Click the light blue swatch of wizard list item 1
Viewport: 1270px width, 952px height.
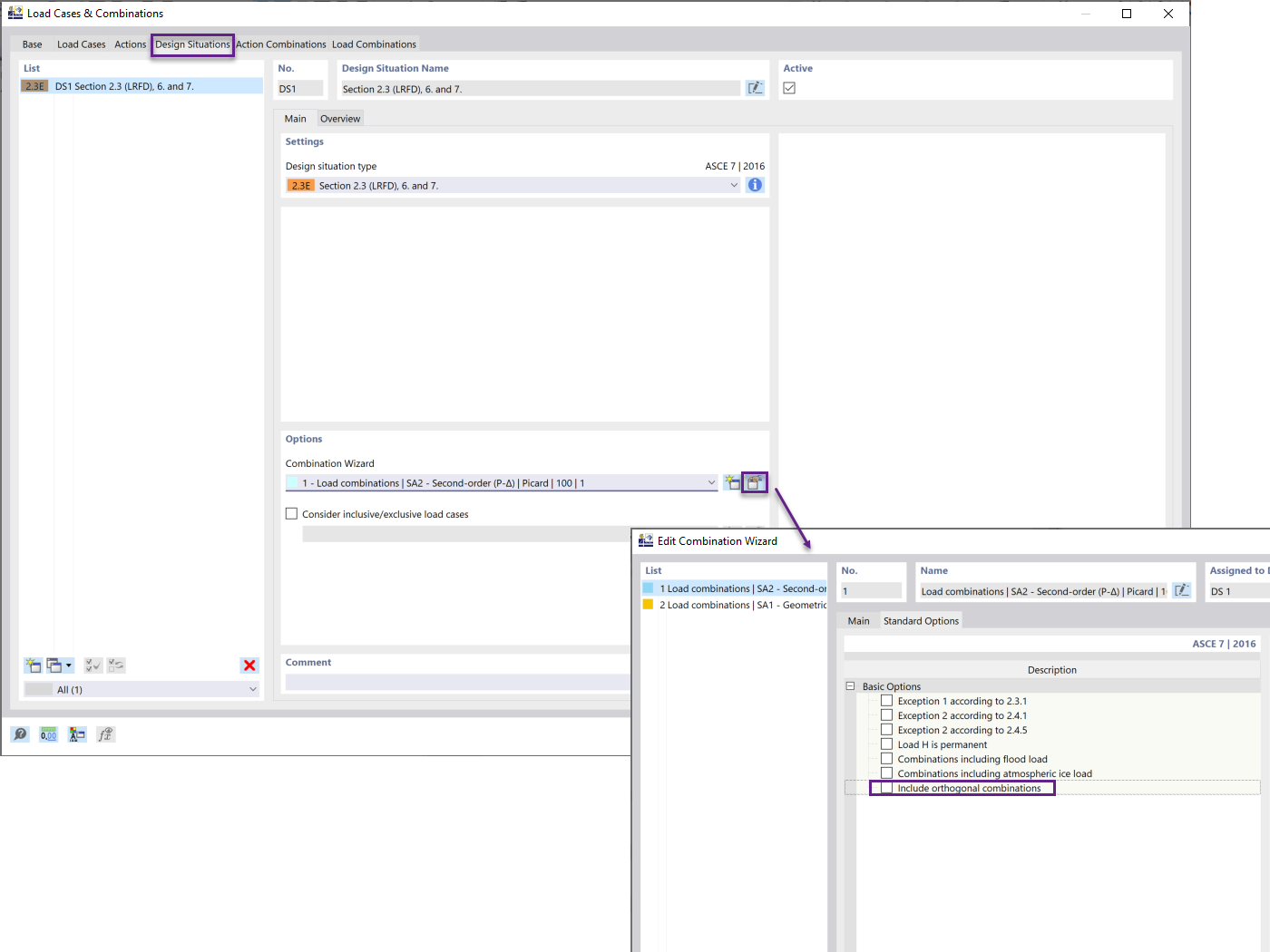(x=648, y=588)
